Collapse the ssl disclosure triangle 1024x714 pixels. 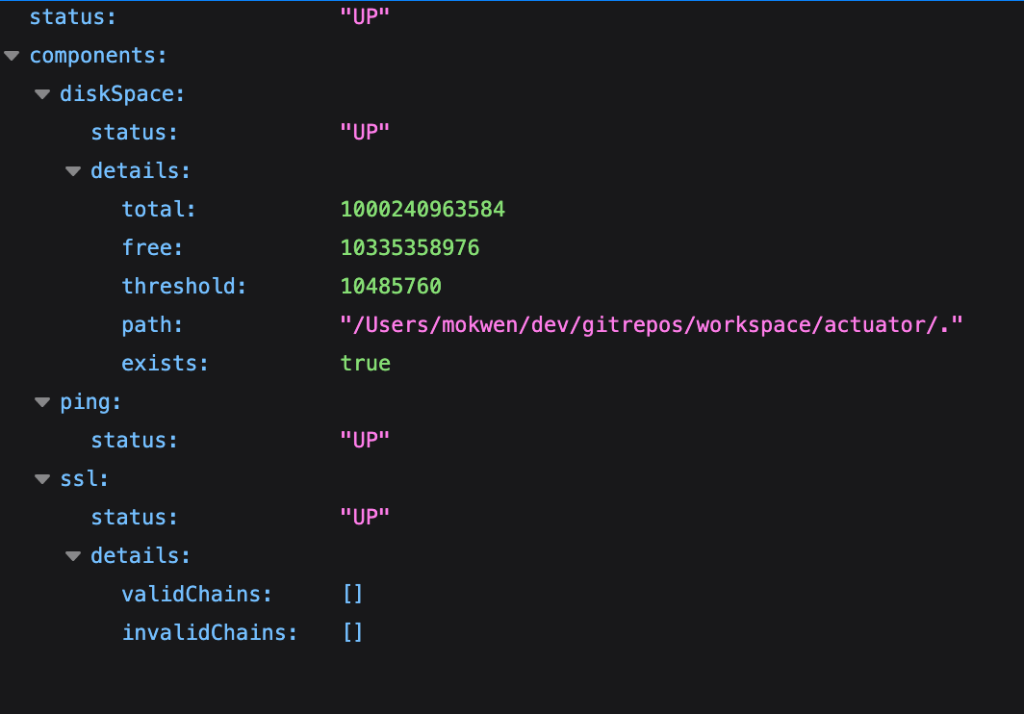pos(42,479)
